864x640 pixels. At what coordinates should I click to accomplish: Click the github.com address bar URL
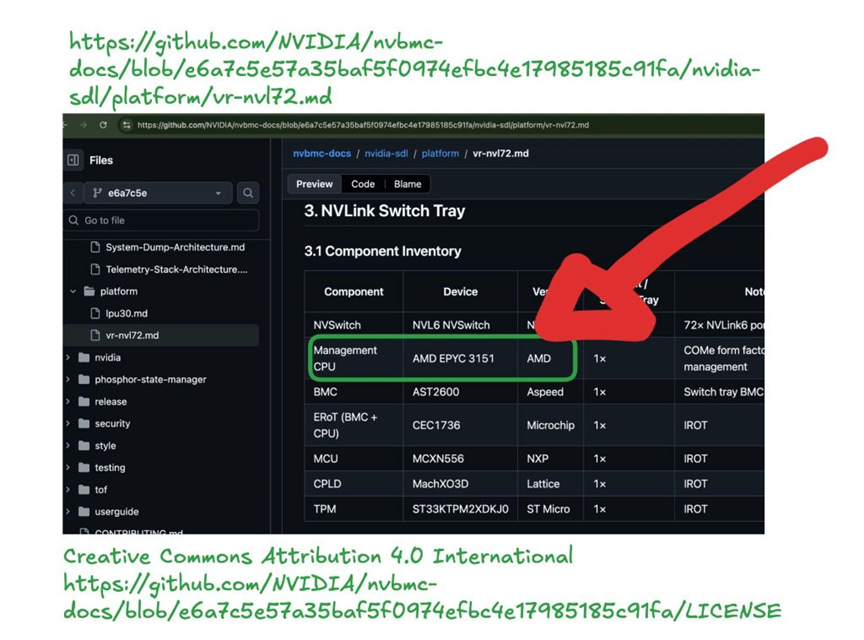tap(363, 125)
